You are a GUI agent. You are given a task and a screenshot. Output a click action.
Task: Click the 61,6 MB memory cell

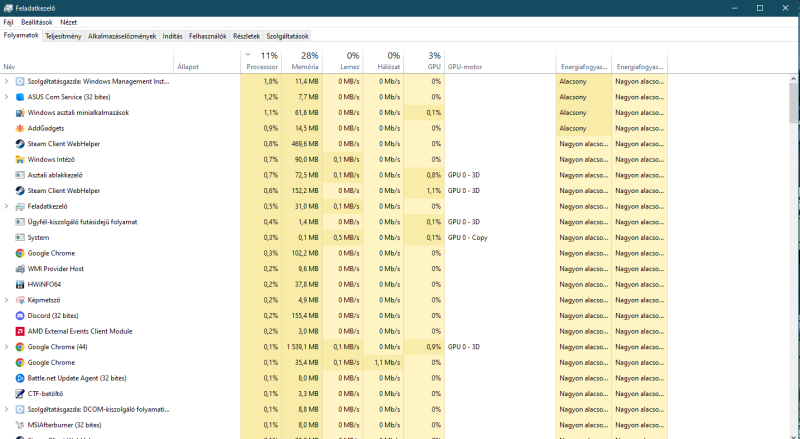click(x=302, y=113)
